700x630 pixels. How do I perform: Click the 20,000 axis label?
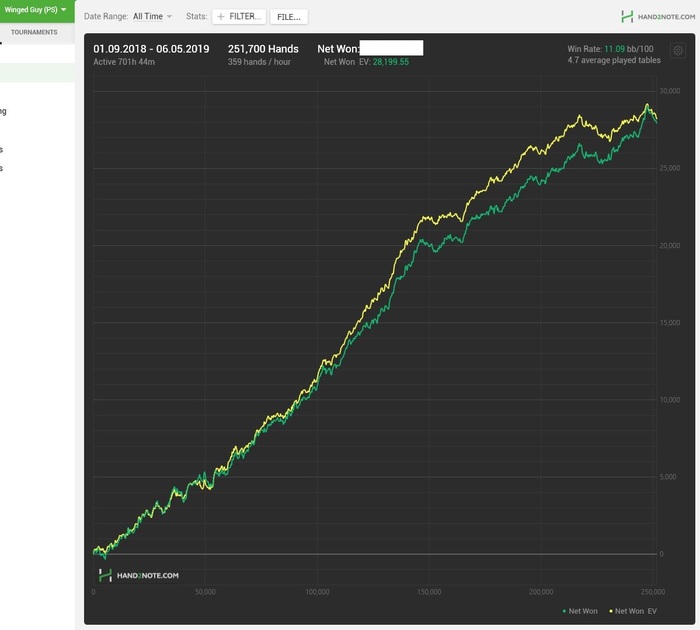point(670,246)
